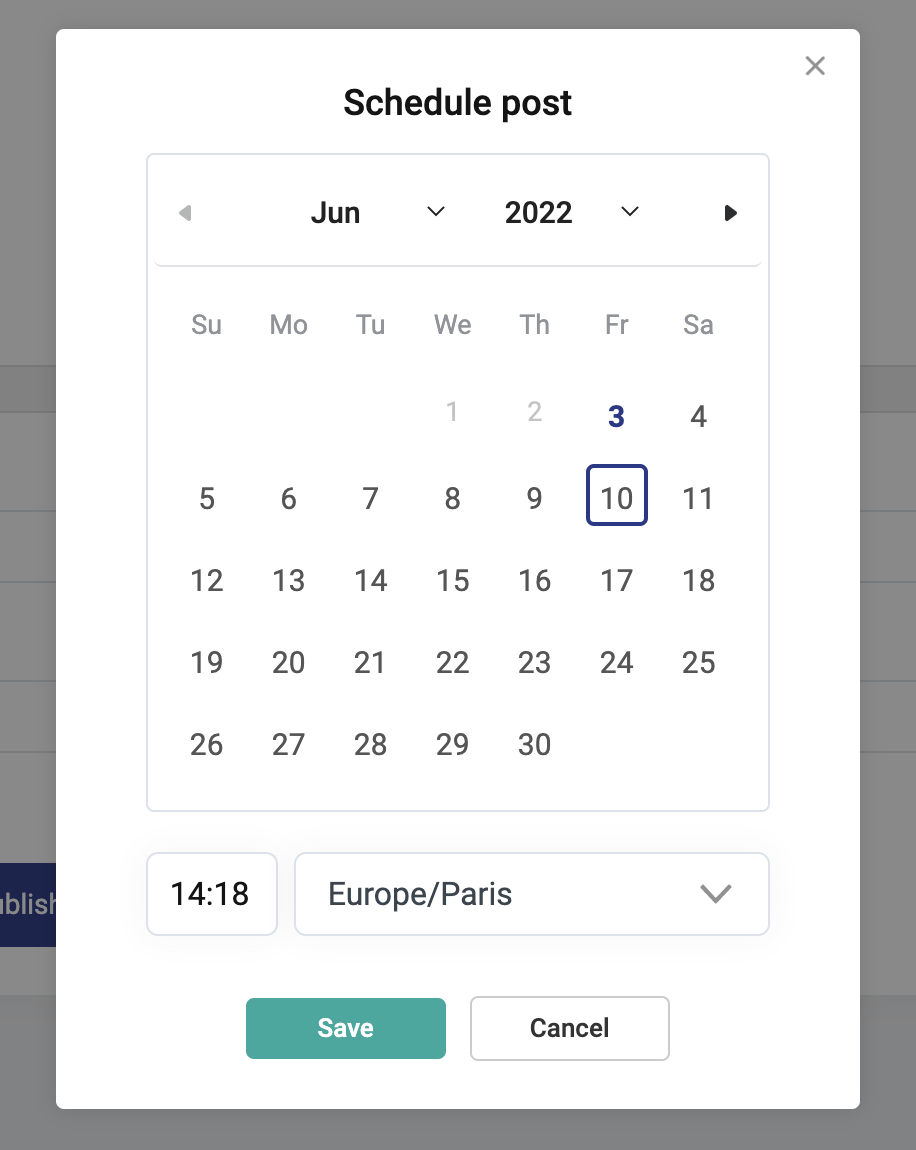916x1150 pixels.
Task: Choose June 30 as the date
Action: pos(535,744)
